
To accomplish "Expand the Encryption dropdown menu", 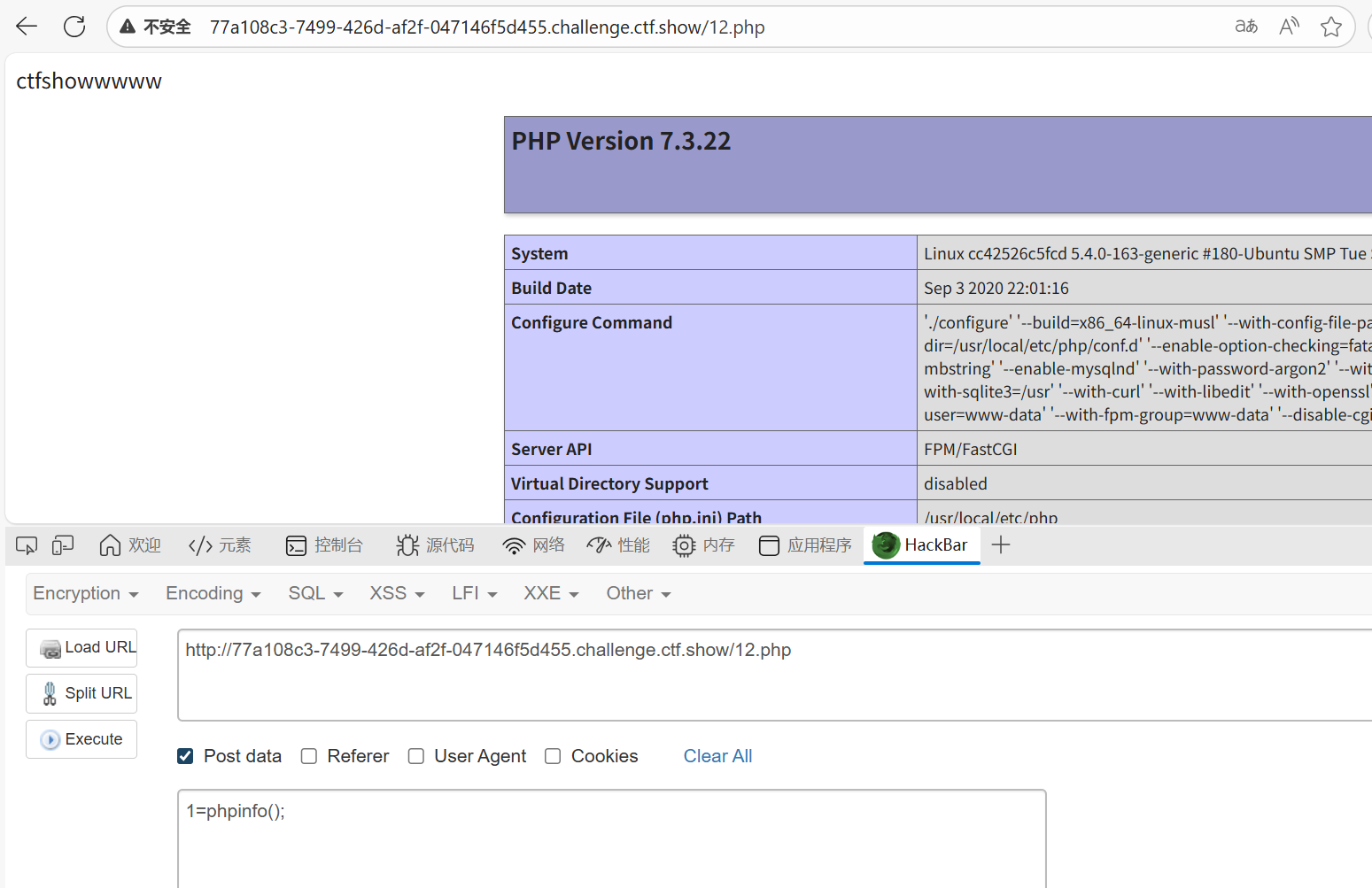I will (86, 594).
